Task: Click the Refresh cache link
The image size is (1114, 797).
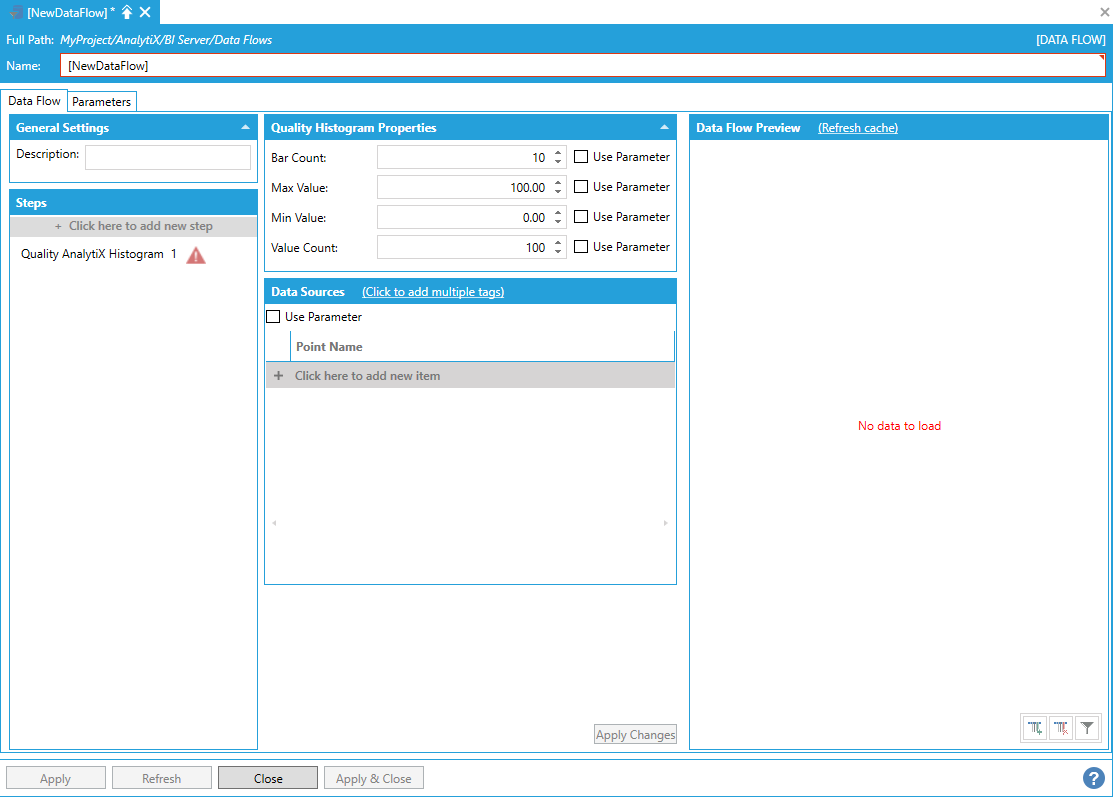Action: tap(857, 128)
